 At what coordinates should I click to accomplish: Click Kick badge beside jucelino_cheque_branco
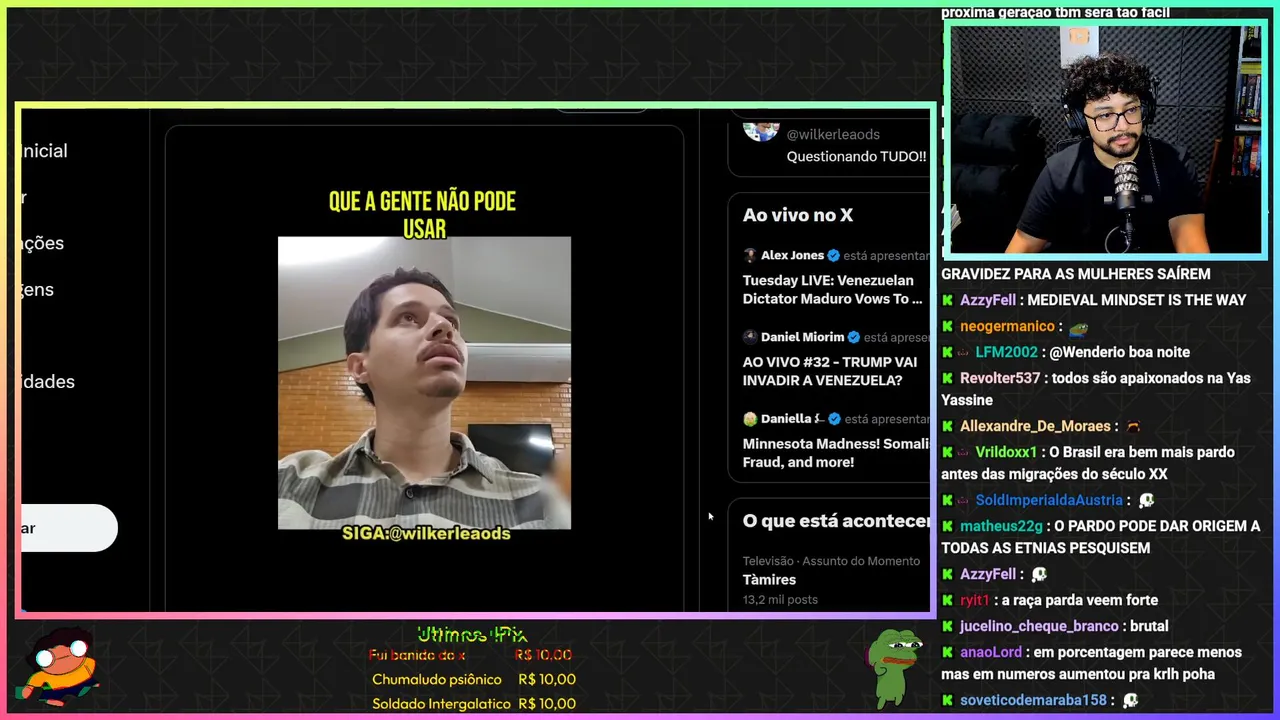click(947, 626)
